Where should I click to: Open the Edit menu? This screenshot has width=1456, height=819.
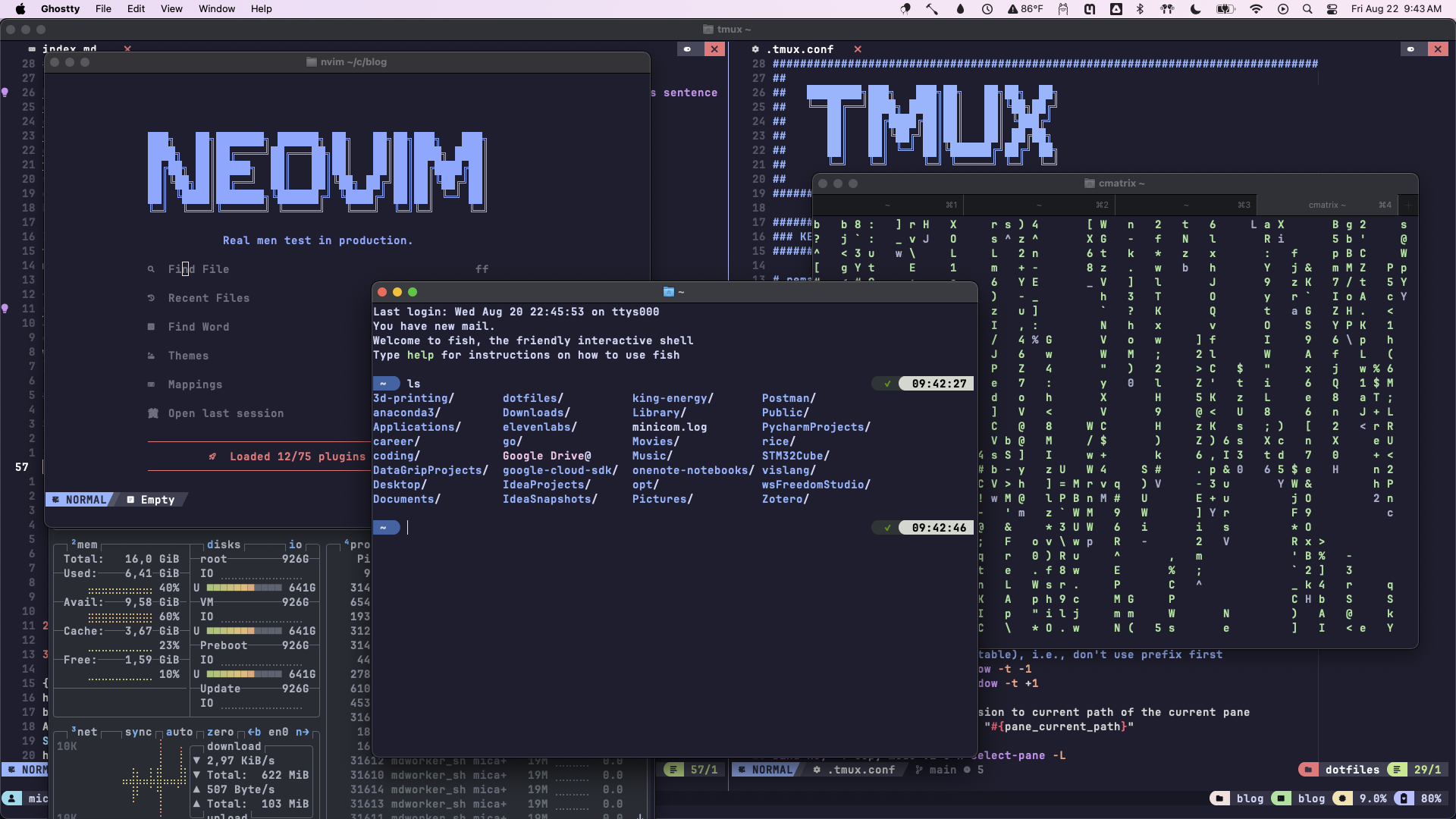click(136, 8)
